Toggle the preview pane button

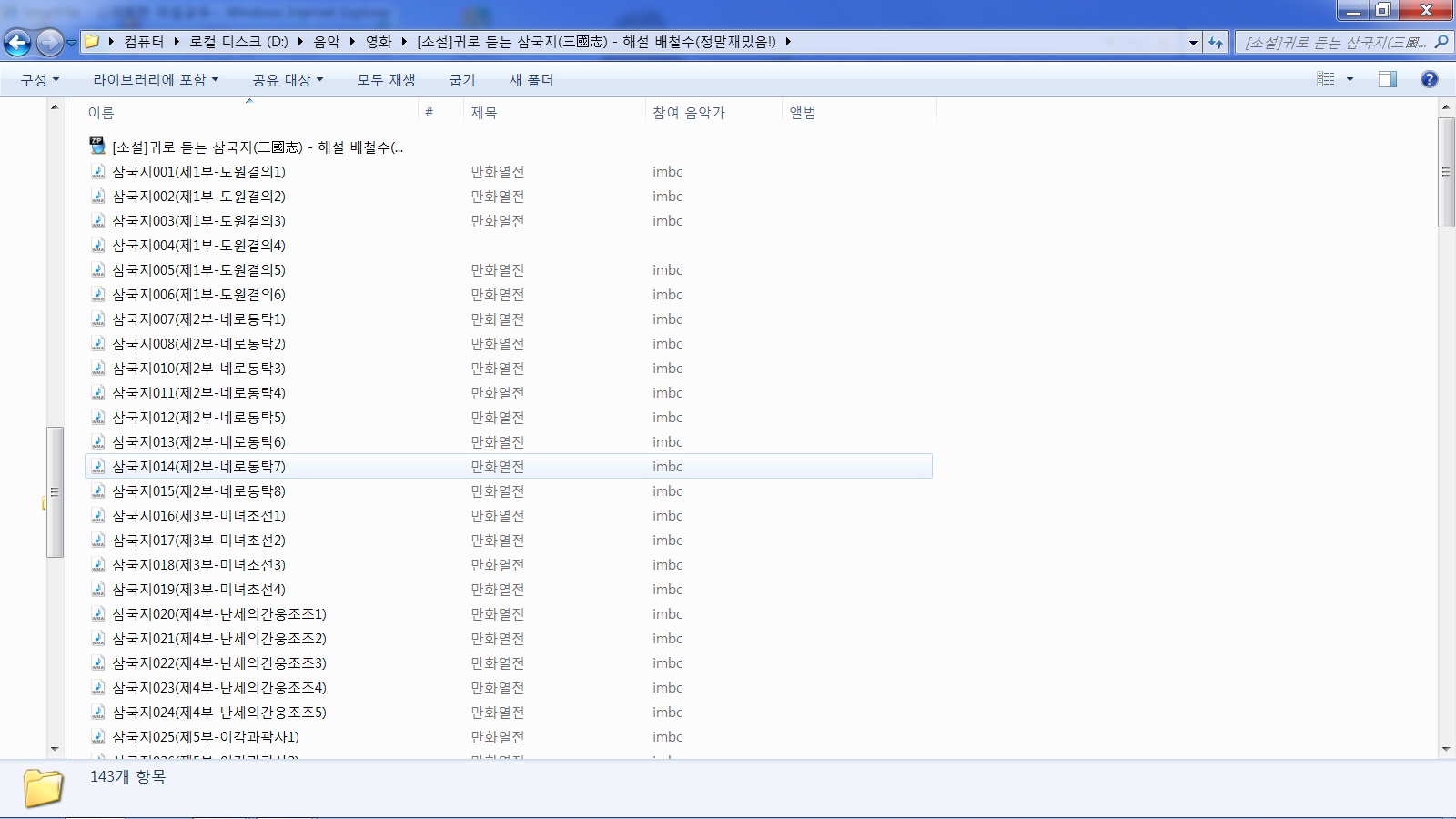[1387, 80]
